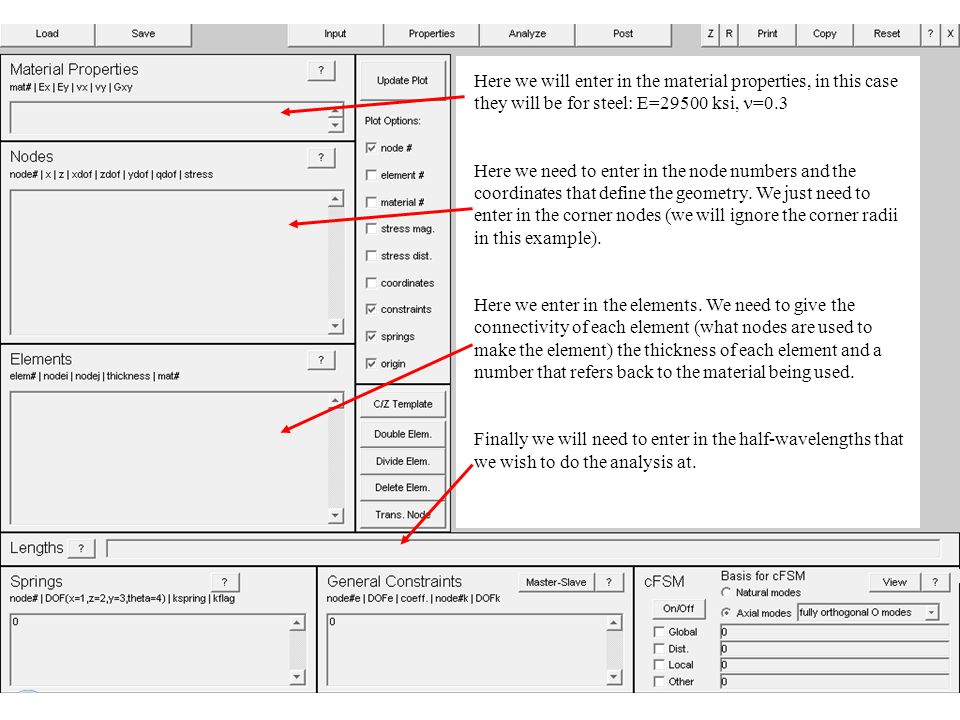Open top toolbar help question mark
Image resolution: width=960 pixels, height=720 pixels.
(x=930, y=34)
